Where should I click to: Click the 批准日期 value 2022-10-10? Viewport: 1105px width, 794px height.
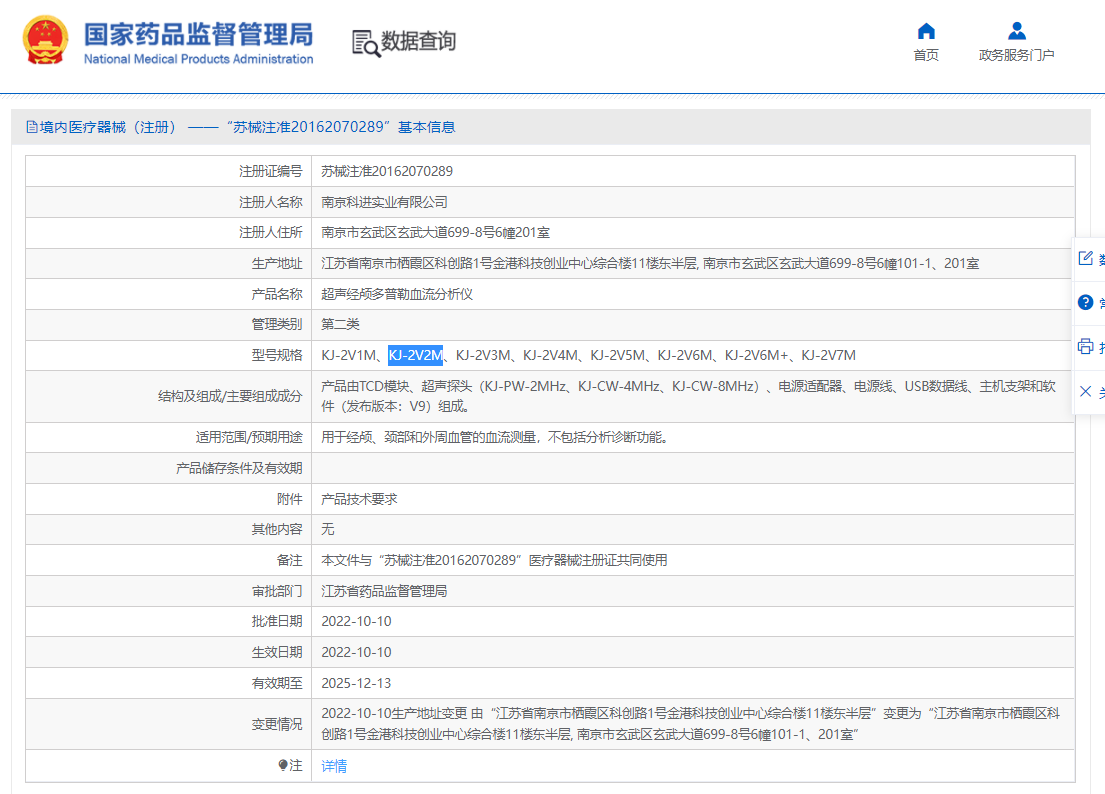point(356,621)
